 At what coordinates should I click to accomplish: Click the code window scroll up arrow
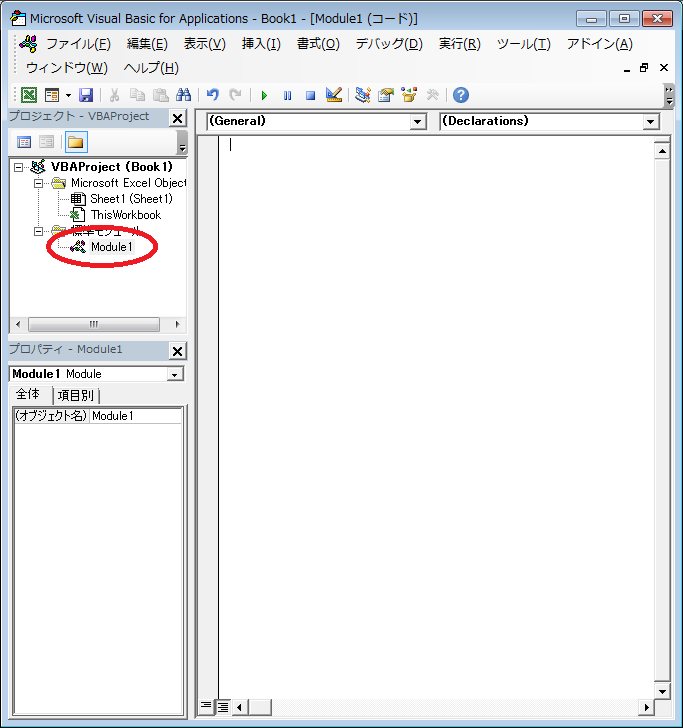pyautogui.click(x=662, y=151)
